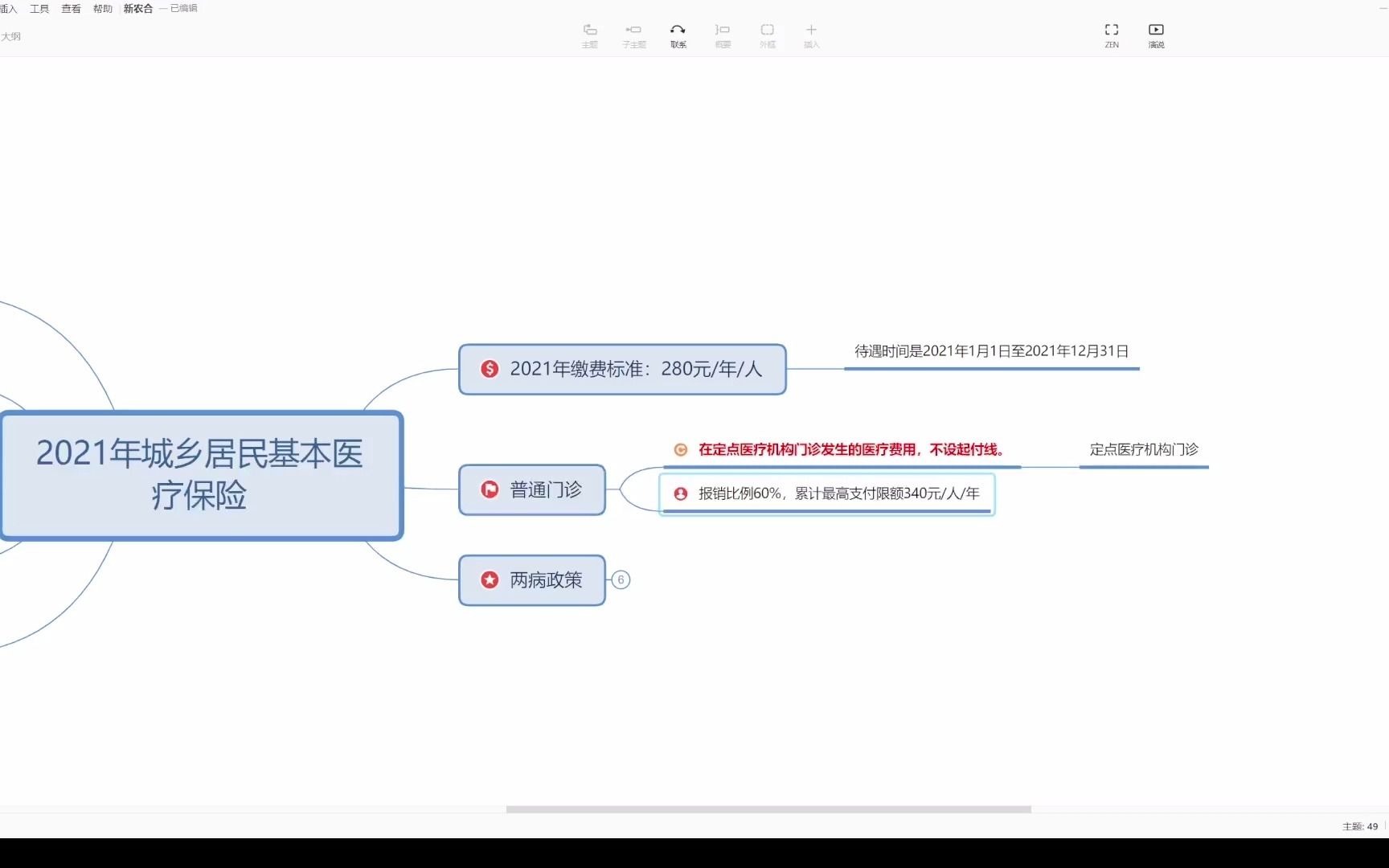Open the 工具 menu
This screenshot has width=1389, height=868.
click(x=39, y=9)
